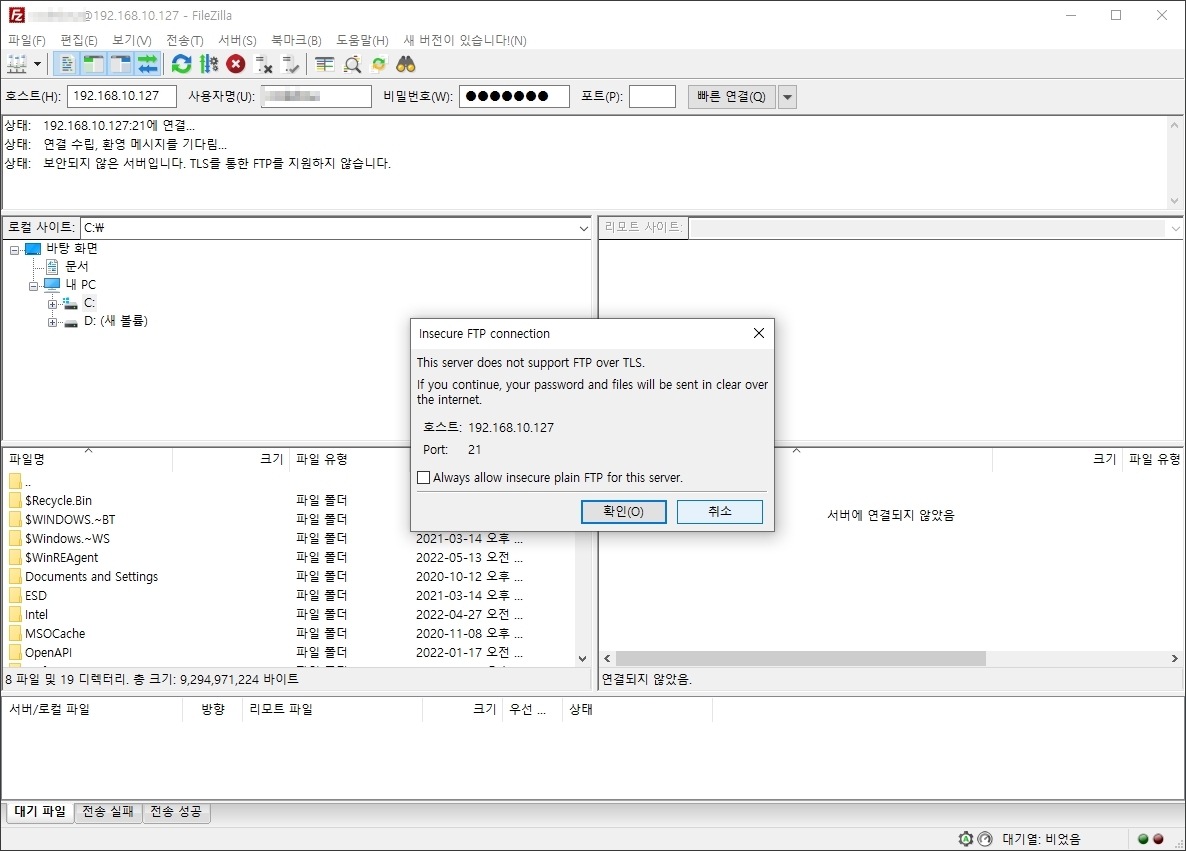Toggle the remote directory tree display

click(121, 64)
